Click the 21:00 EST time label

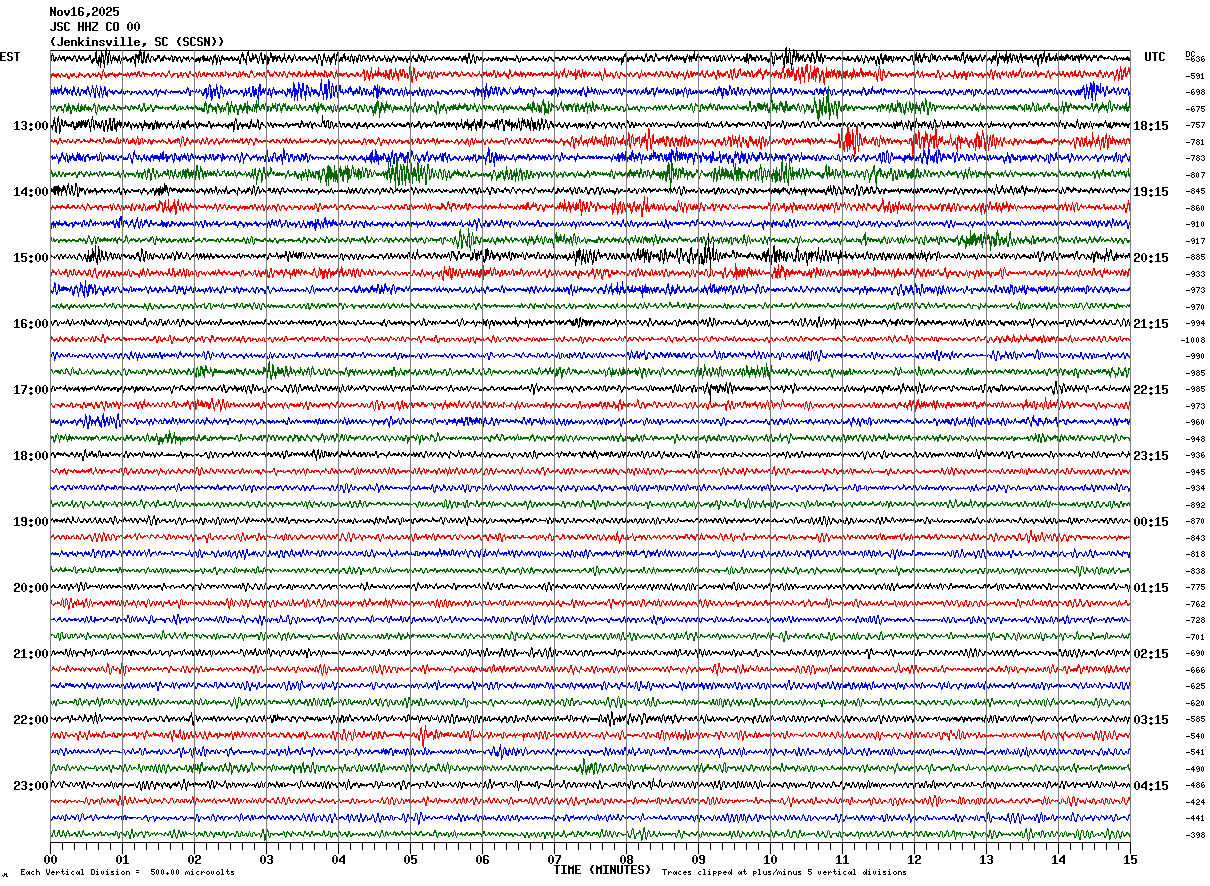(x=30, y=654)
